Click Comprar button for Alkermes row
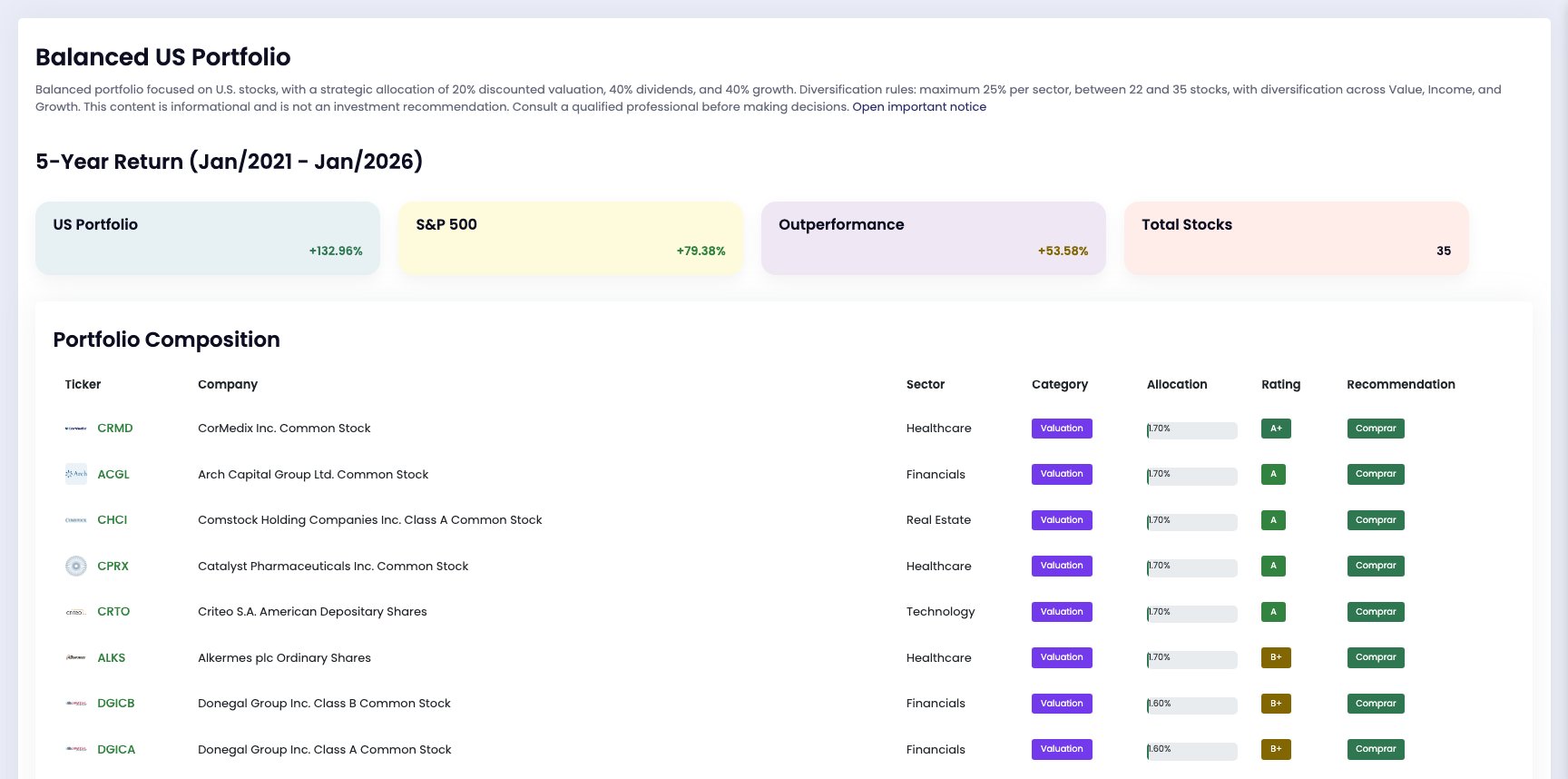The height and width of the screenshot is (779, 1568). (x=1376, y=657)
